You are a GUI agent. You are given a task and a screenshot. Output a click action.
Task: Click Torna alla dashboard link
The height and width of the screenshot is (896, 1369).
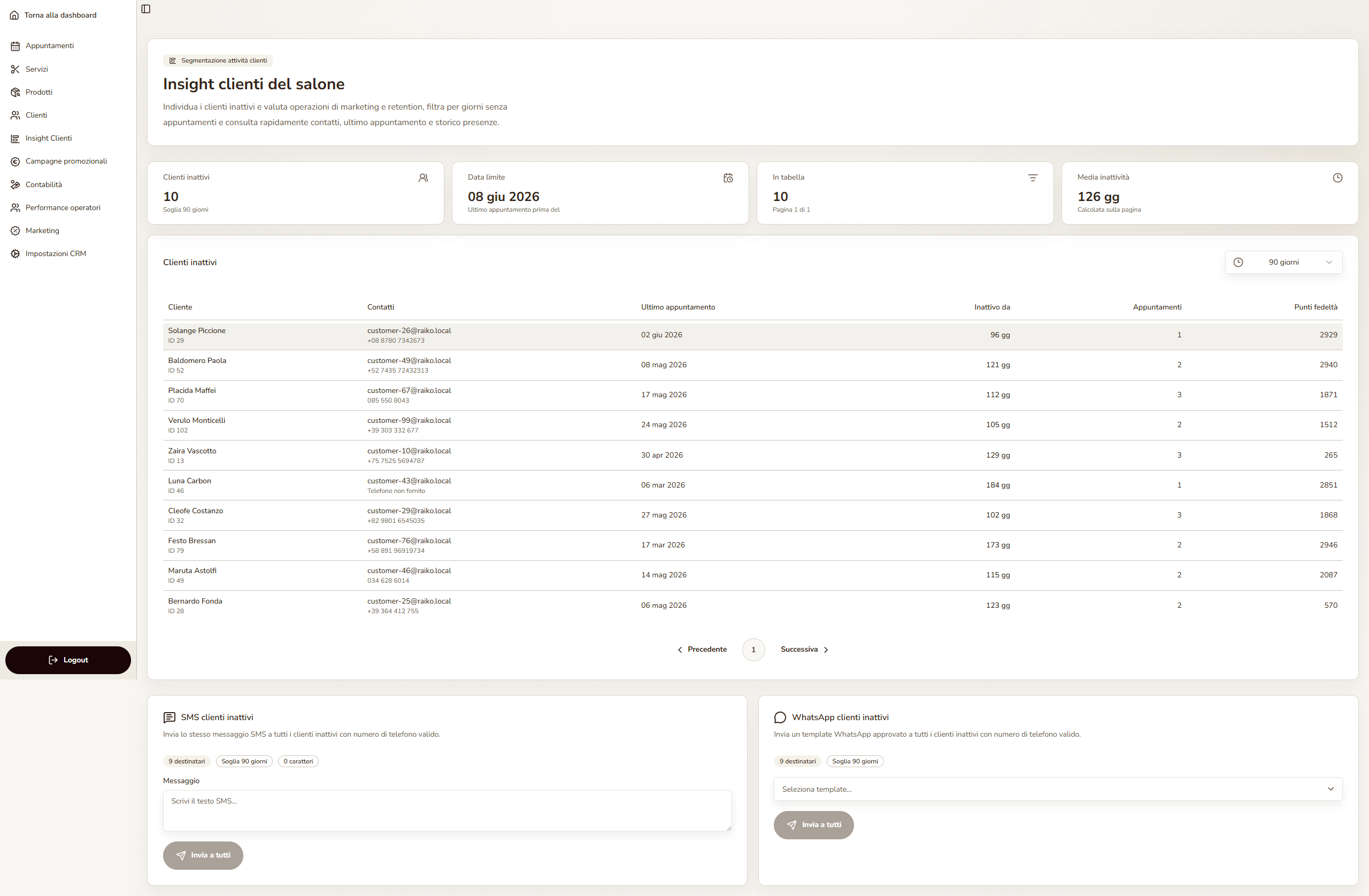[60, 15]
